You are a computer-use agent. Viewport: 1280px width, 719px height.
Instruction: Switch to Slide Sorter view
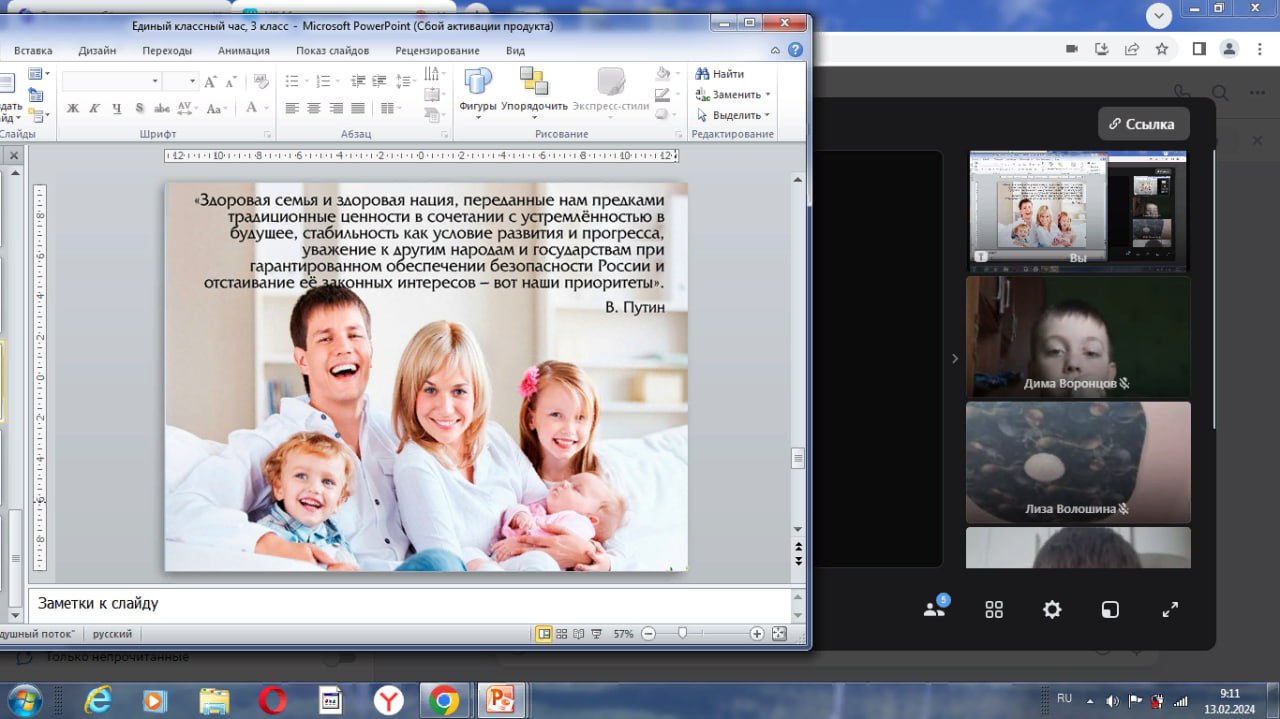pos(562,634)
